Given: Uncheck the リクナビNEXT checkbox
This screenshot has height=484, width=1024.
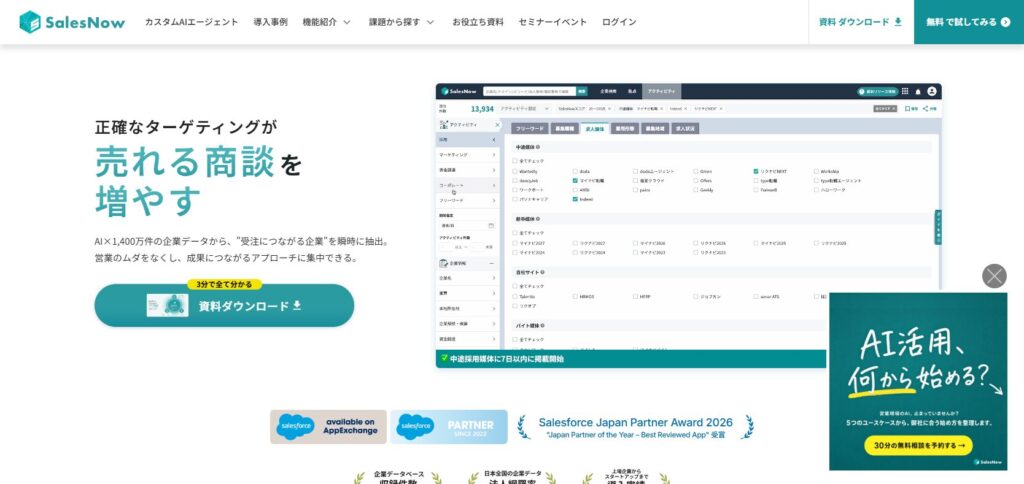Looking at the screenshot, I should (756, 171).
